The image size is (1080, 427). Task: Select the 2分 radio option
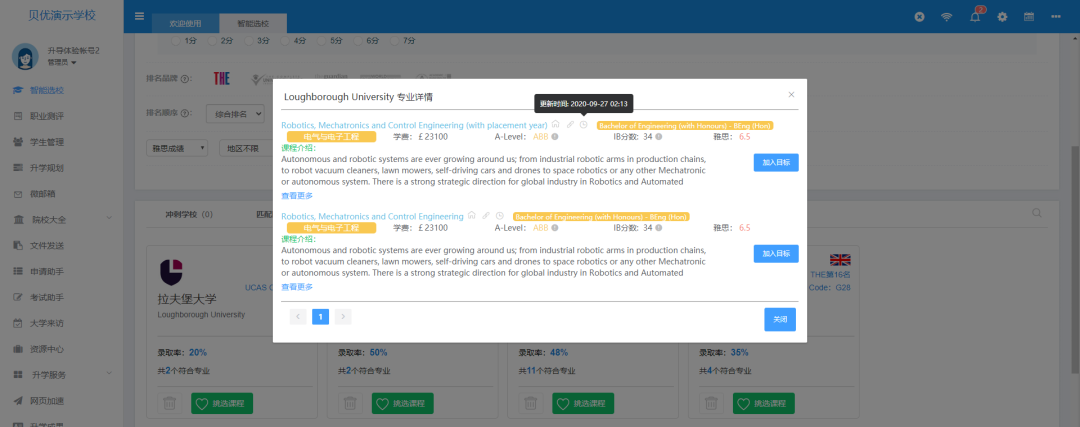click(214, 41)
